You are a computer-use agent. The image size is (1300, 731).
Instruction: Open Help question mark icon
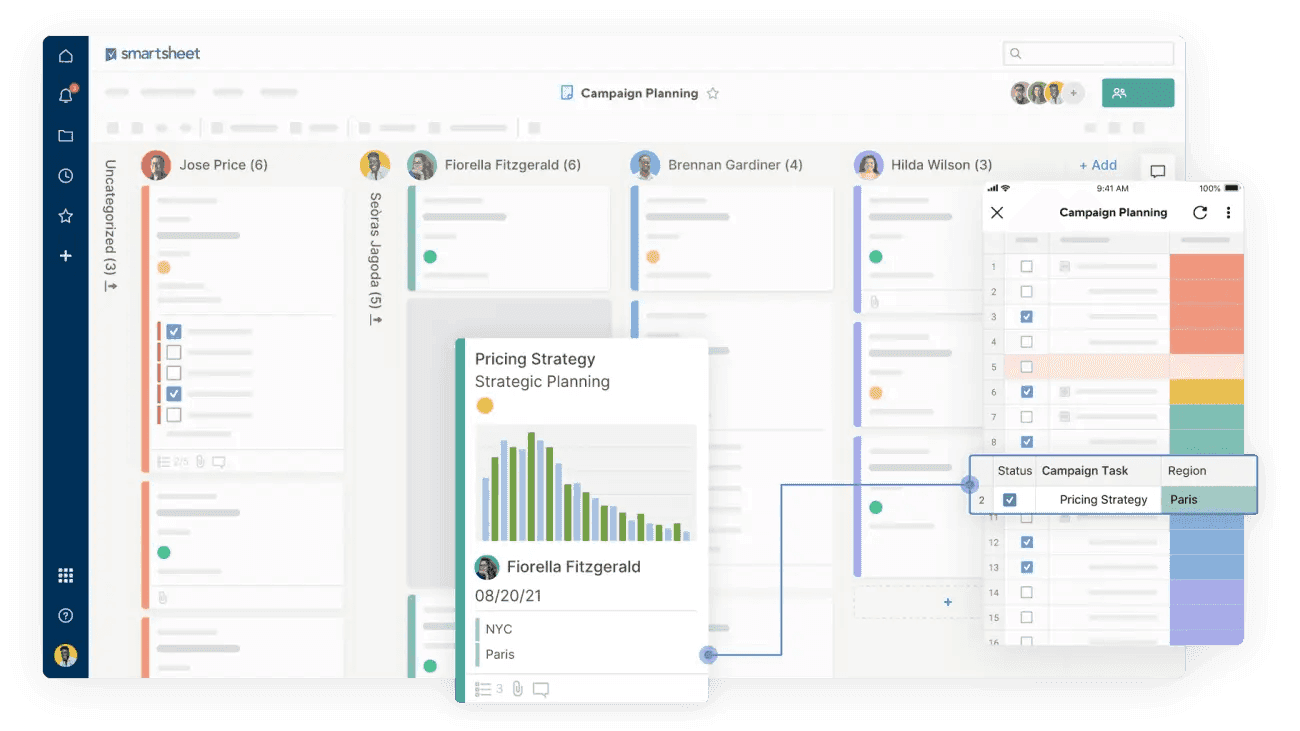click(66, 616)
